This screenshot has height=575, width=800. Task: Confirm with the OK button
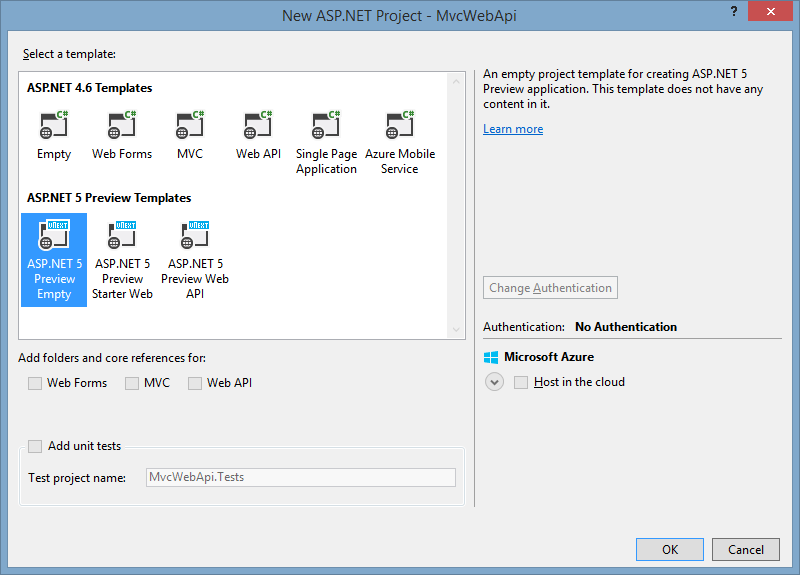(669, 549)
